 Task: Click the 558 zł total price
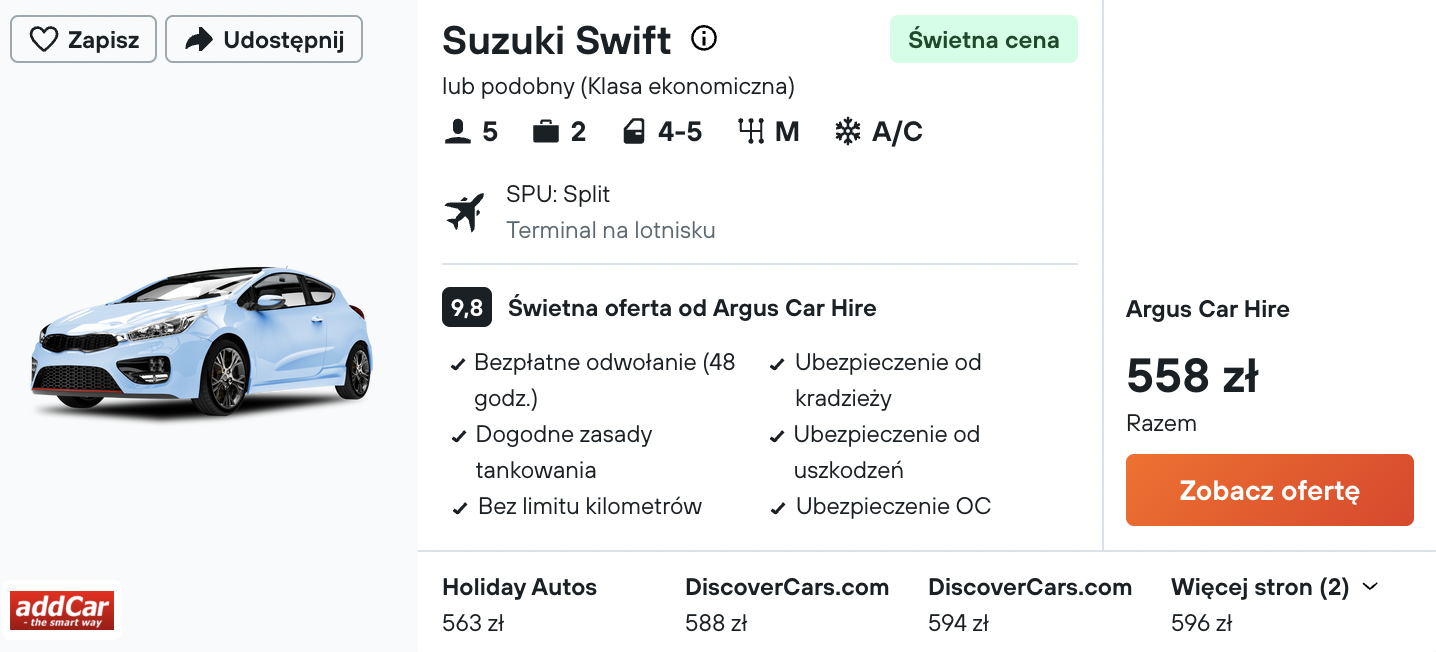click(1192, 376)
